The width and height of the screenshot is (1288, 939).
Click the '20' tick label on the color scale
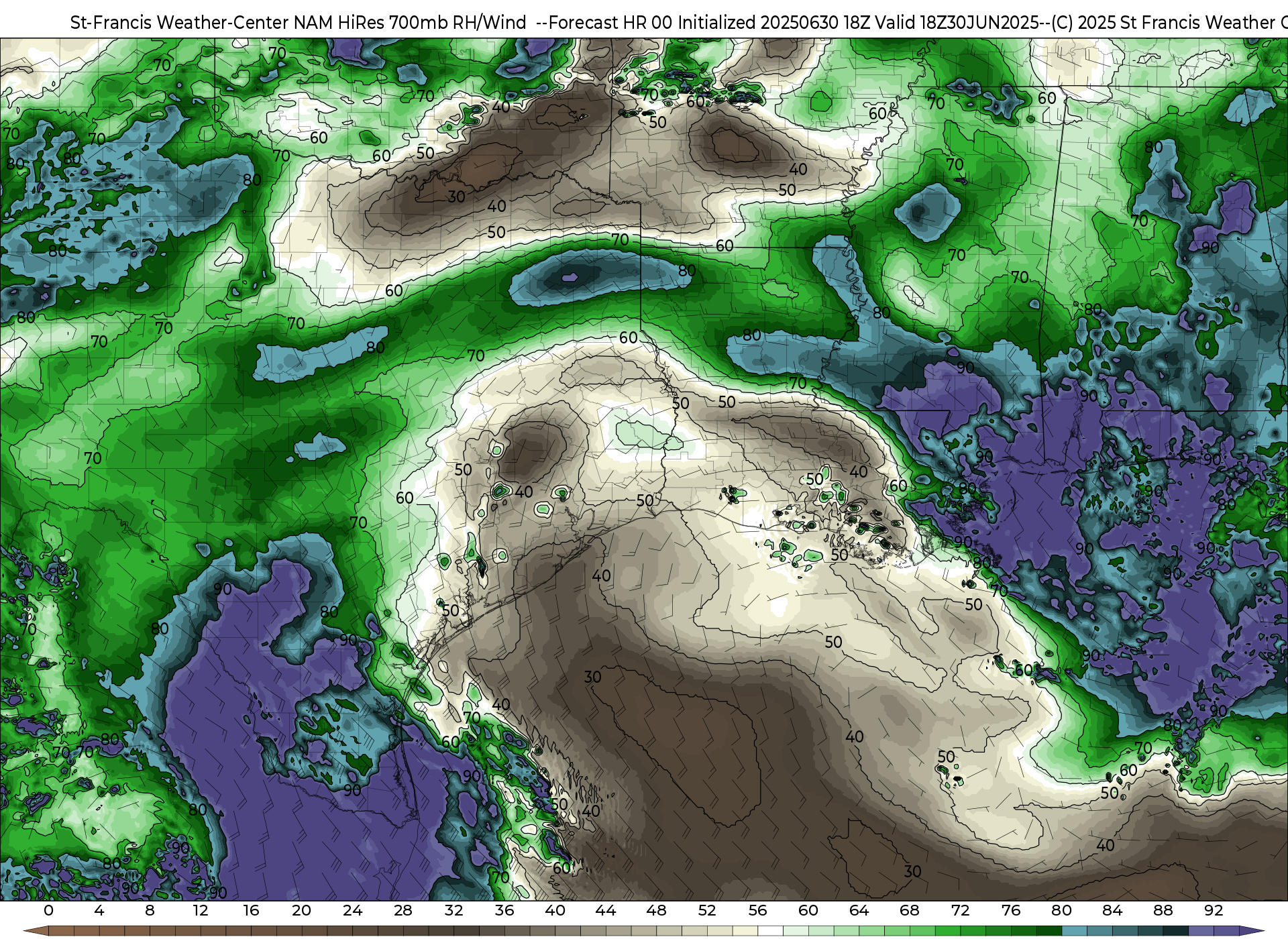(302, 910)
